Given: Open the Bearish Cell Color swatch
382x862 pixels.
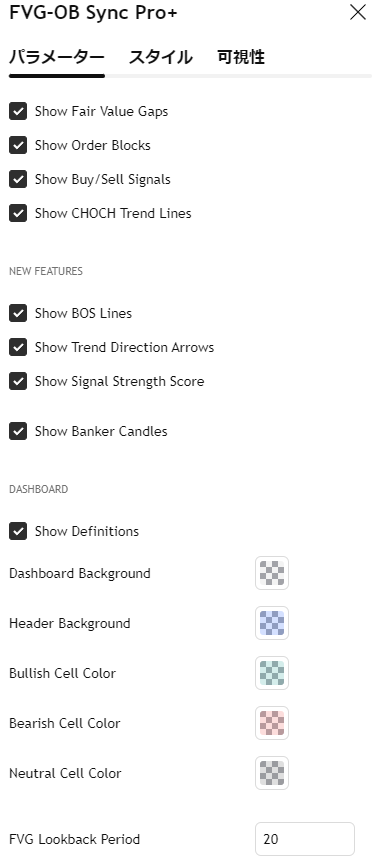Looking at the screenshot, I should [x=272, y=723].
